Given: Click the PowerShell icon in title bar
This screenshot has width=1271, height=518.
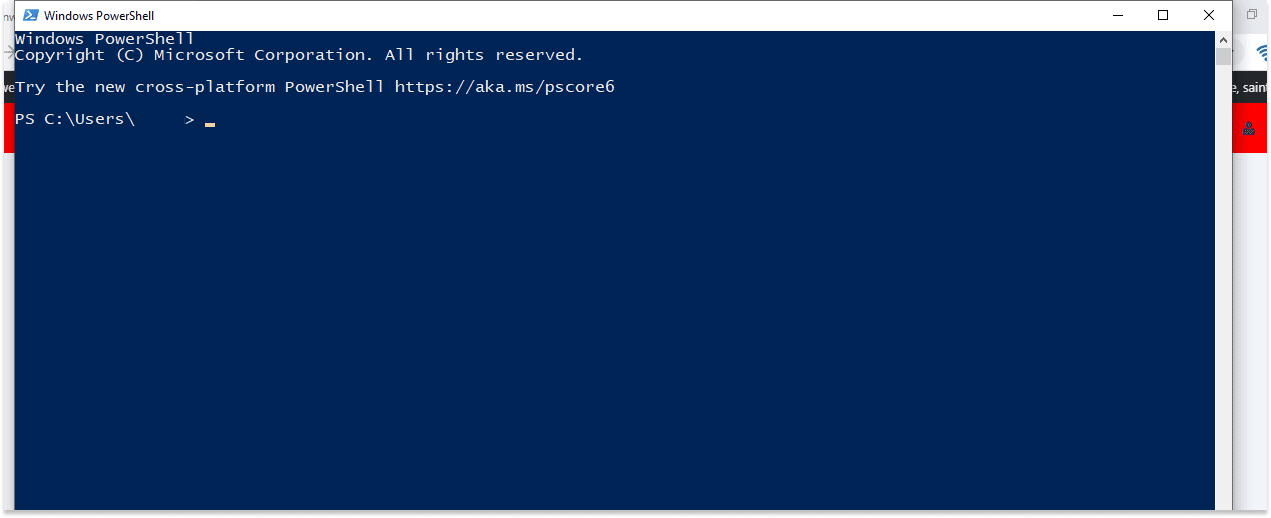Looking at the screenshot, I should point(29,16).
